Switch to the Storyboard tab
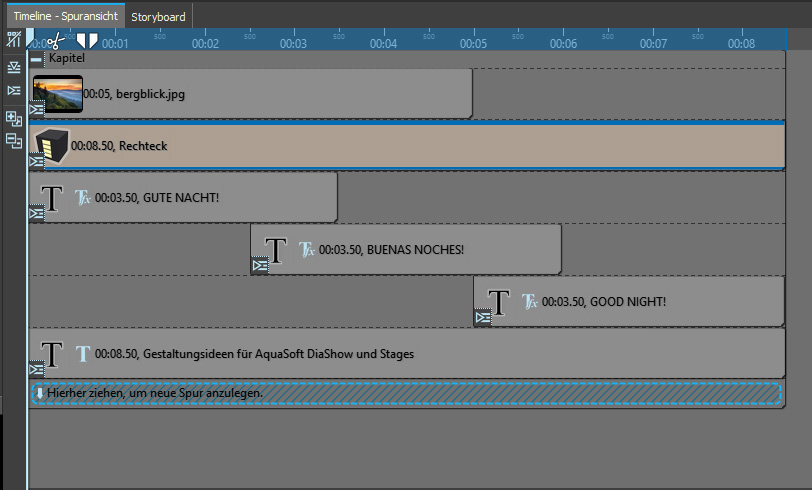 click(158, 17)
